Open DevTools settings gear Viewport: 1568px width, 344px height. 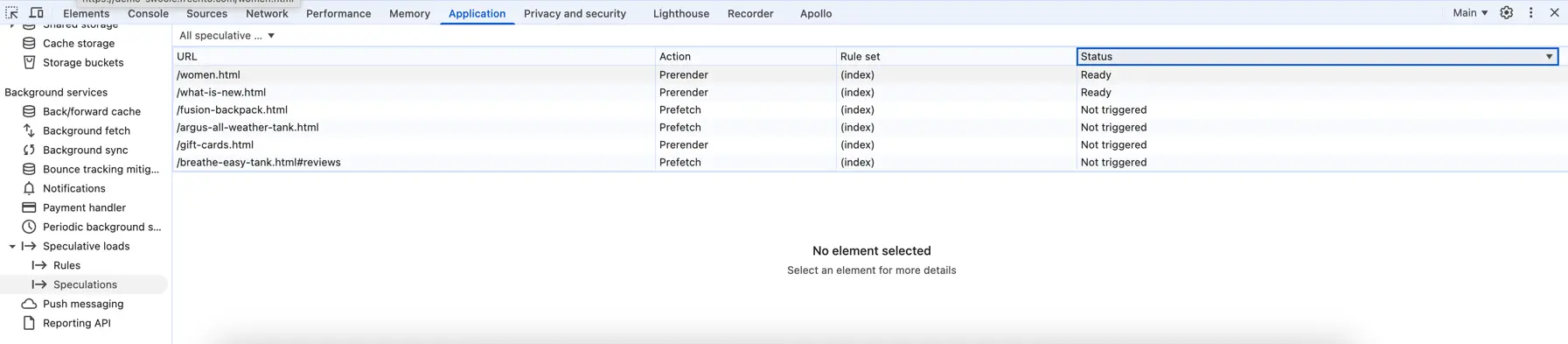pyautogui.click(x=1507, y=13)
